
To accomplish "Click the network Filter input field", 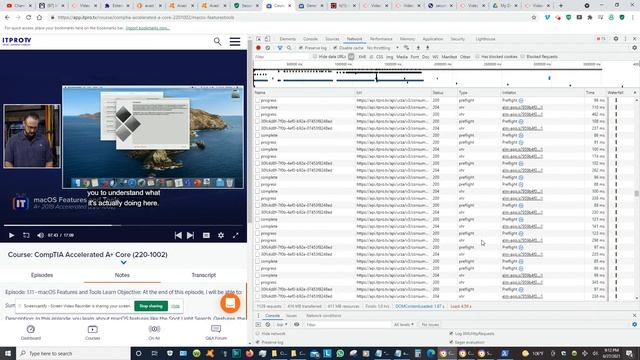I will pos(282,57).
